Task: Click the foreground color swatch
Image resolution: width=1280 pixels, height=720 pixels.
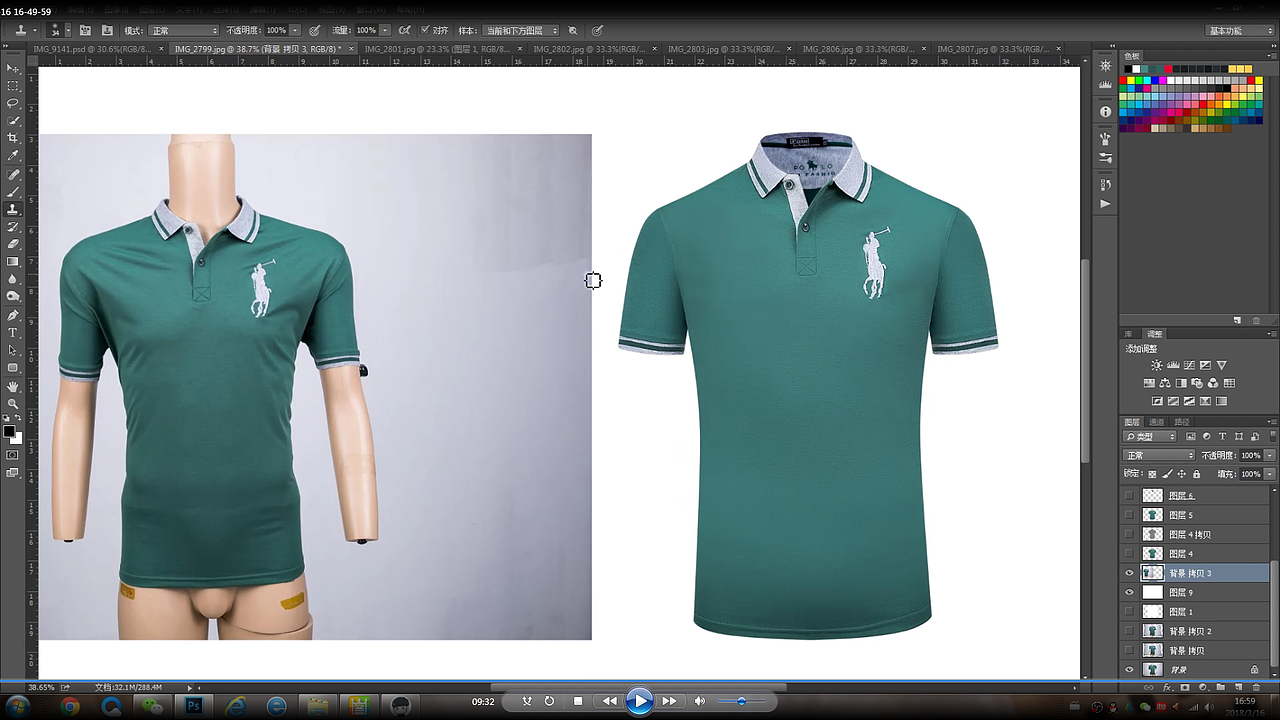Action: point(9,432)
